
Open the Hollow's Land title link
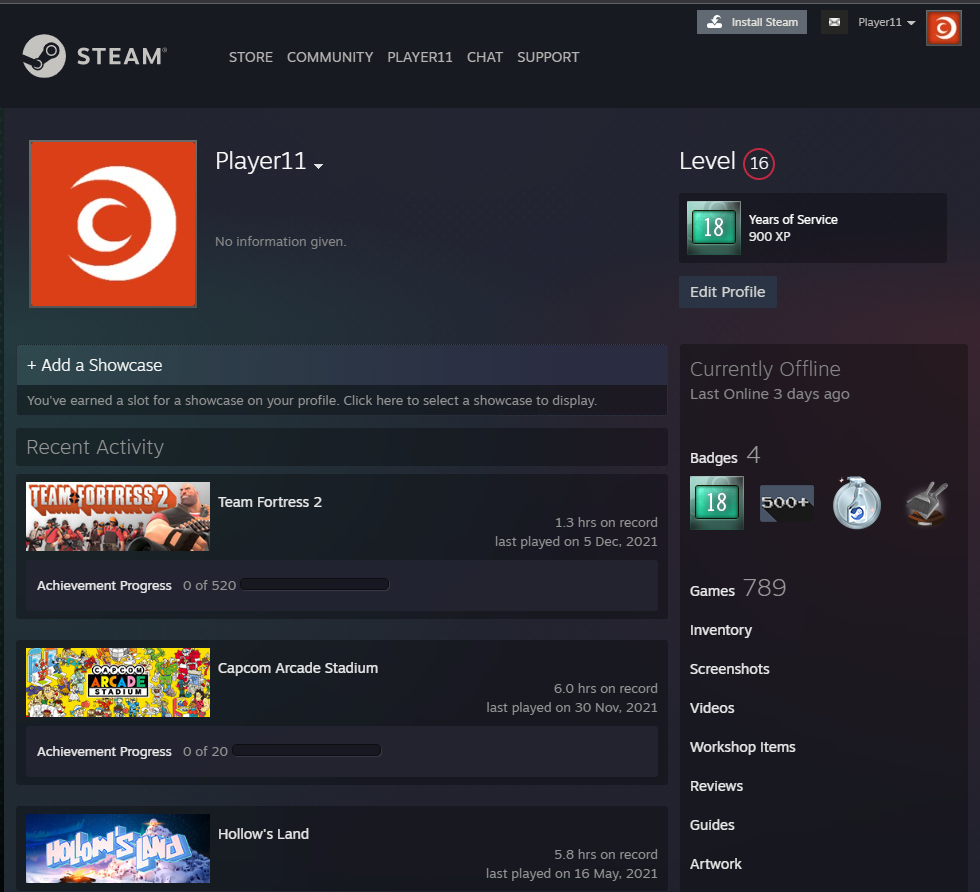[263, 834]
